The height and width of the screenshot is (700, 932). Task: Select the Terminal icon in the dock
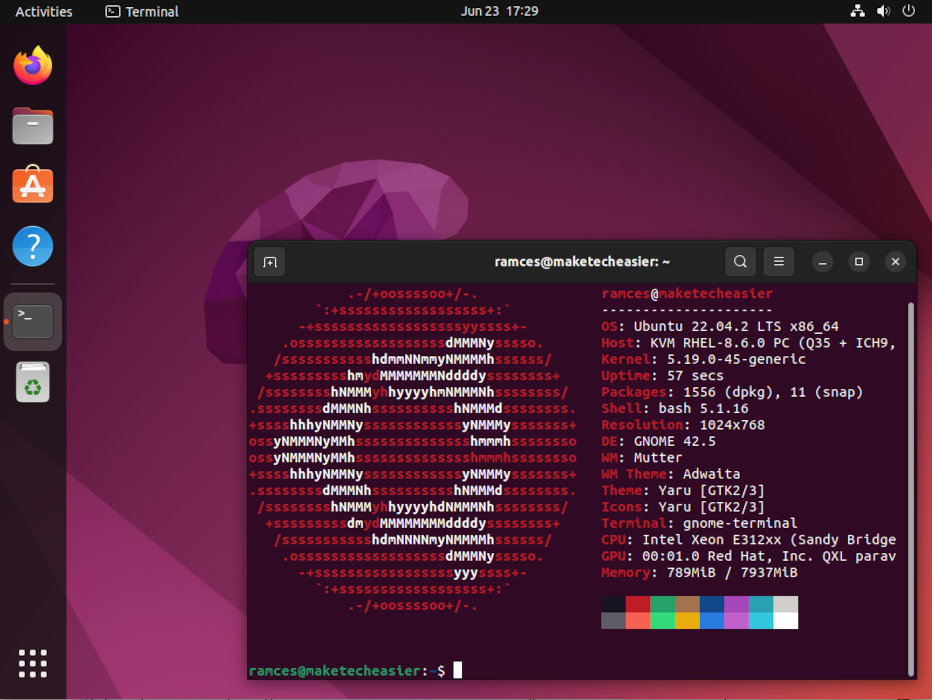coord(32,320)
